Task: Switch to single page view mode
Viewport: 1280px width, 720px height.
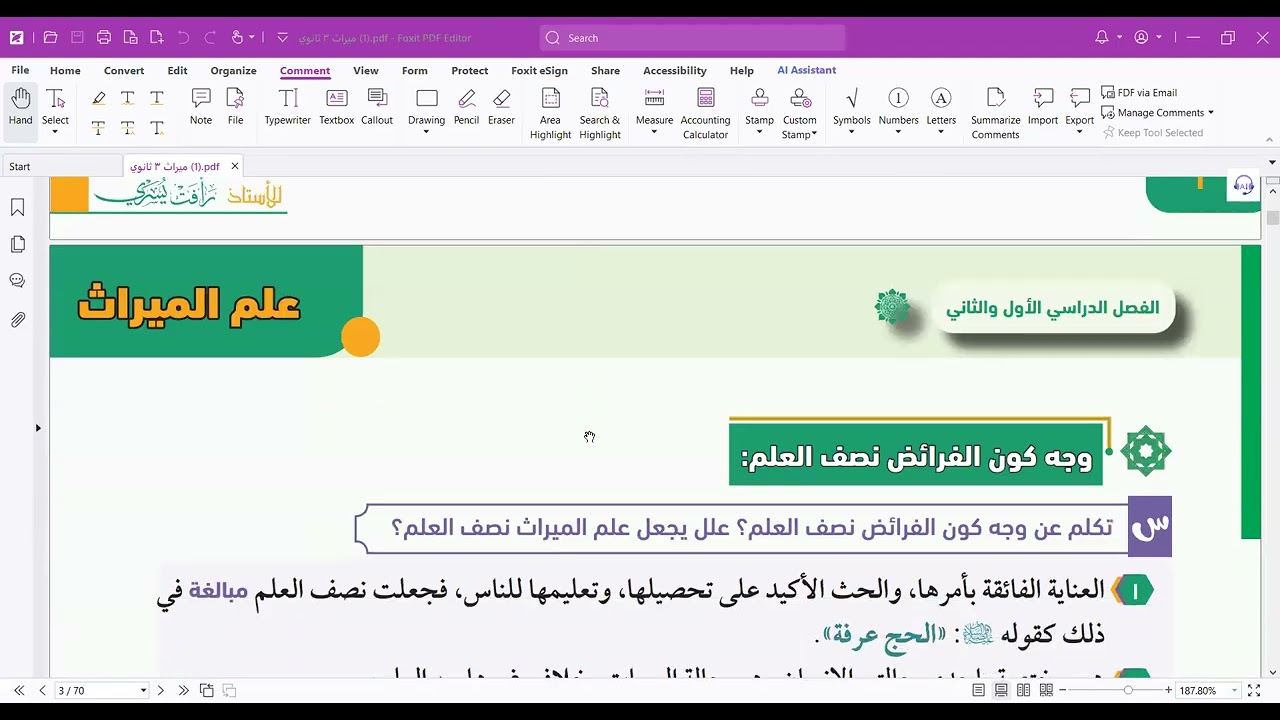Action: [x=978, y=690]
